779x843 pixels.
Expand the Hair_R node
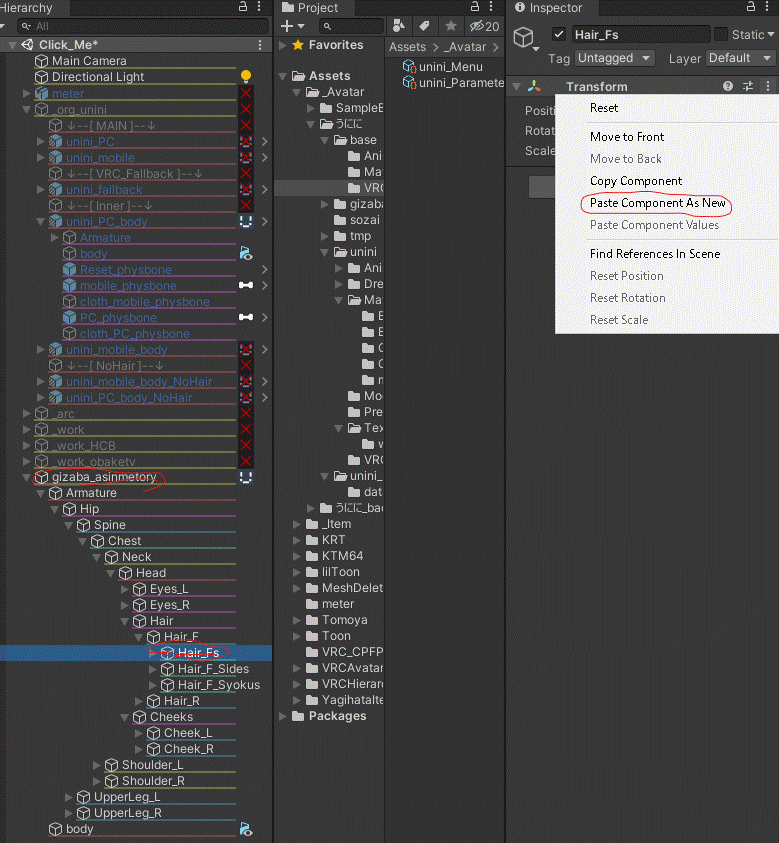click(139, 701)
